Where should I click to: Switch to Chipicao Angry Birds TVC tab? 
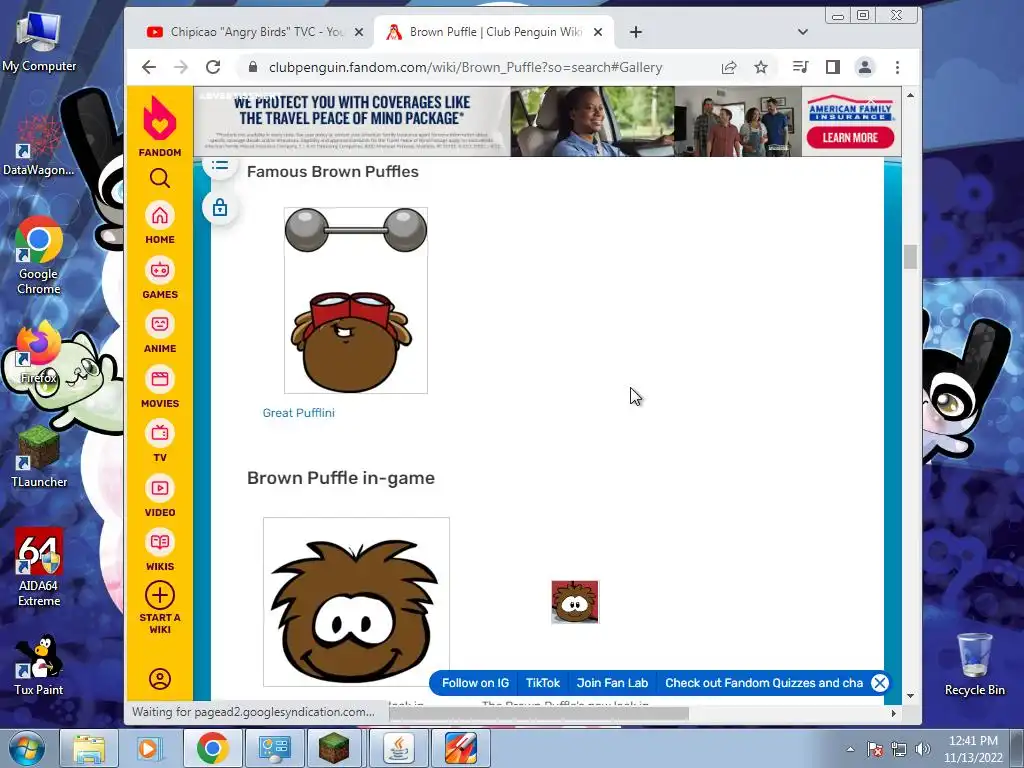click(255, 32)
